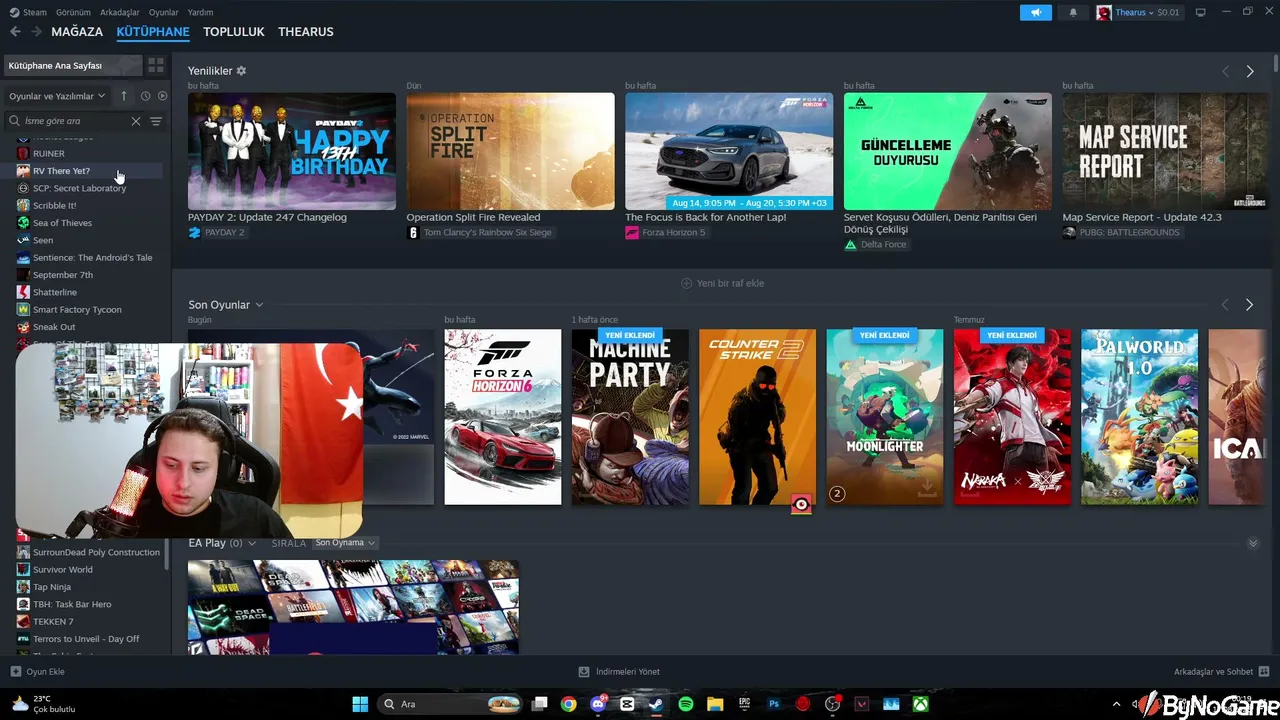
Task: Open the EA Play shelf dropdown
Action: pos(252,543)
